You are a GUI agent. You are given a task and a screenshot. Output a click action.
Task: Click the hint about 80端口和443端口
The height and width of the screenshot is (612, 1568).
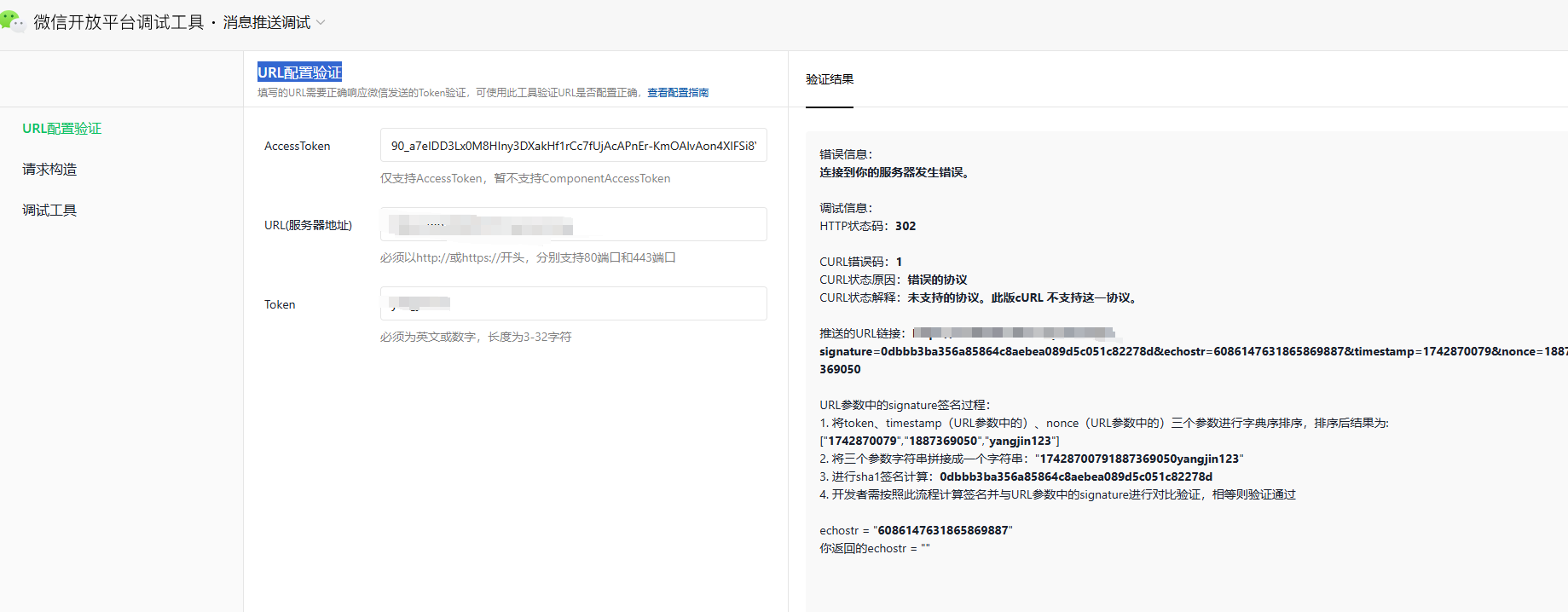coord(528,258)
